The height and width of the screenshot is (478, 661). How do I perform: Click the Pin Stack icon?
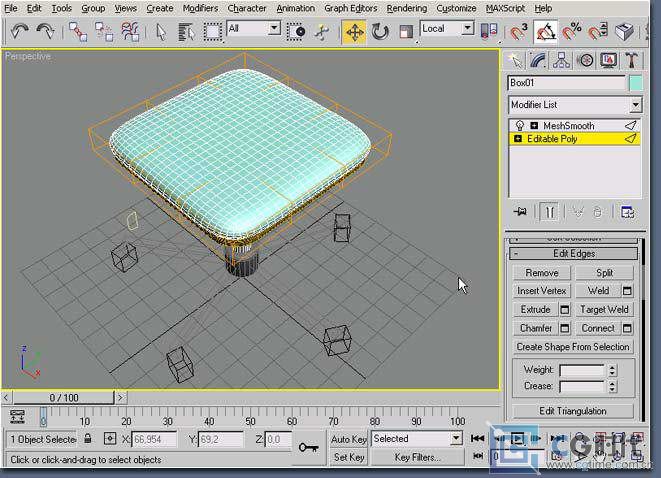(520, 212)
